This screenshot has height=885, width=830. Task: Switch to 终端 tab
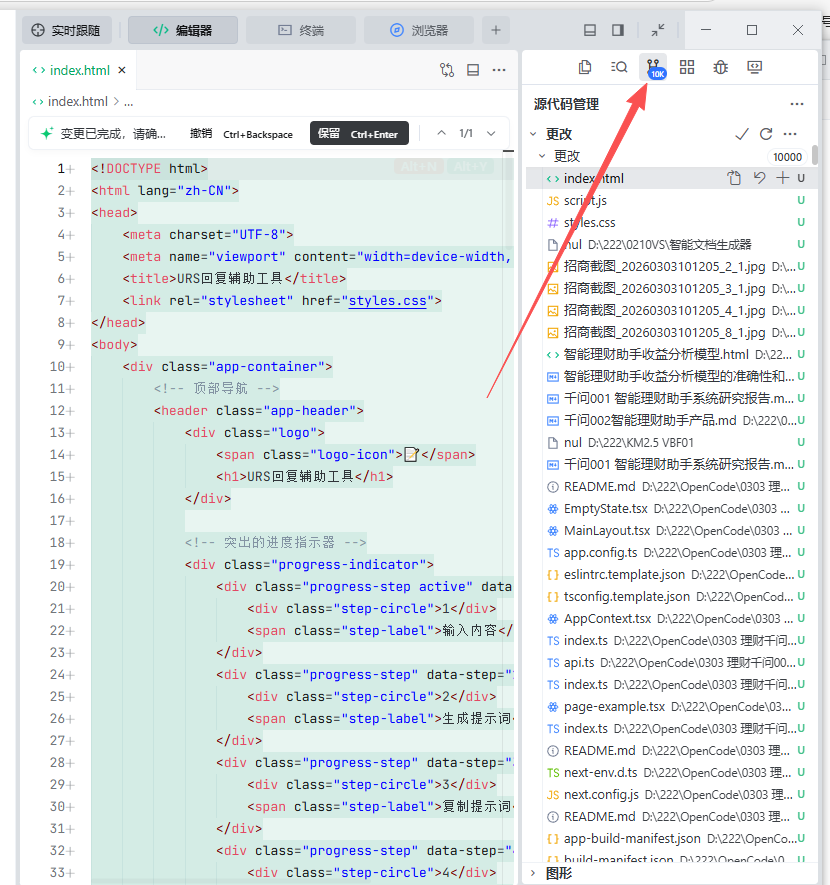(x=301, y=30)
